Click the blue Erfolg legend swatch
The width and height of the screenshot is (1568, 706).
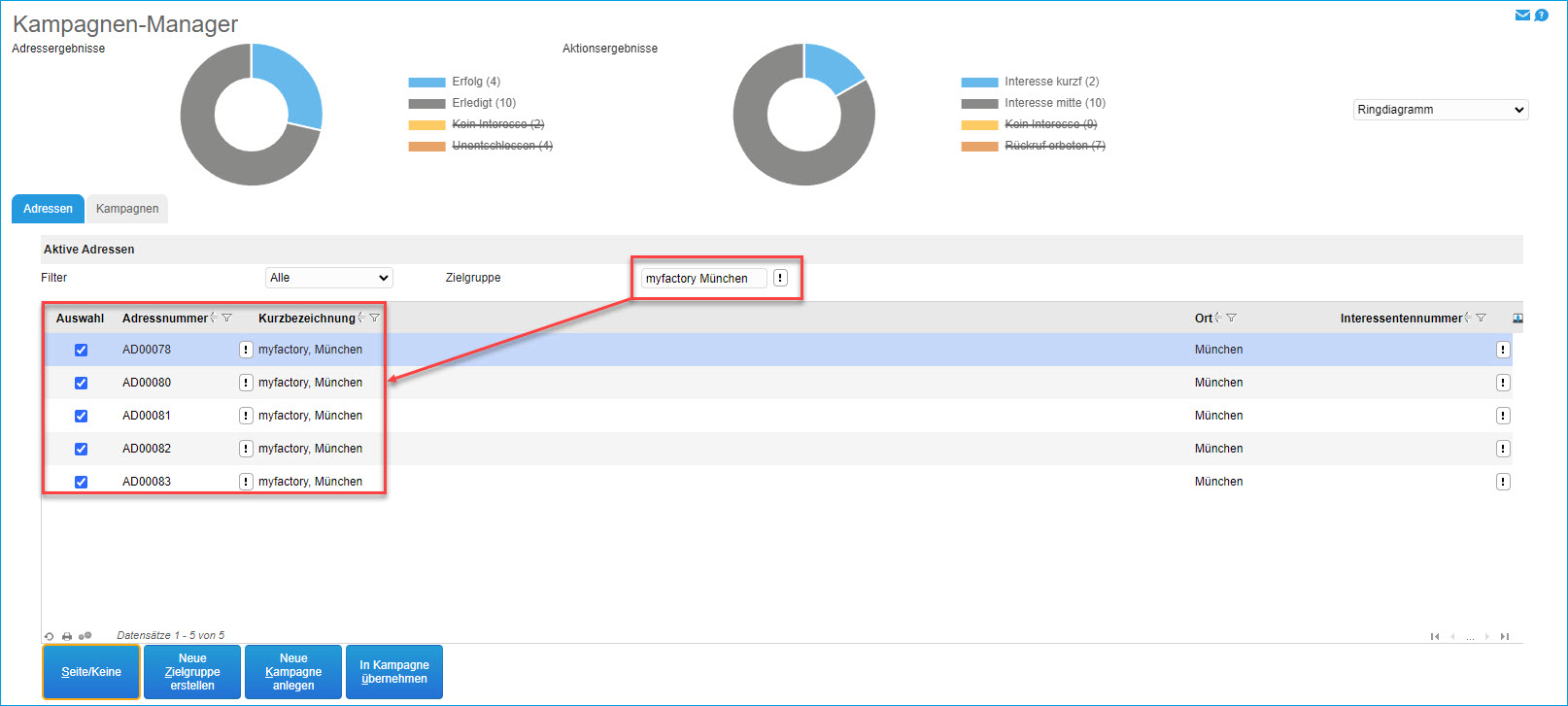pos(426,83)
